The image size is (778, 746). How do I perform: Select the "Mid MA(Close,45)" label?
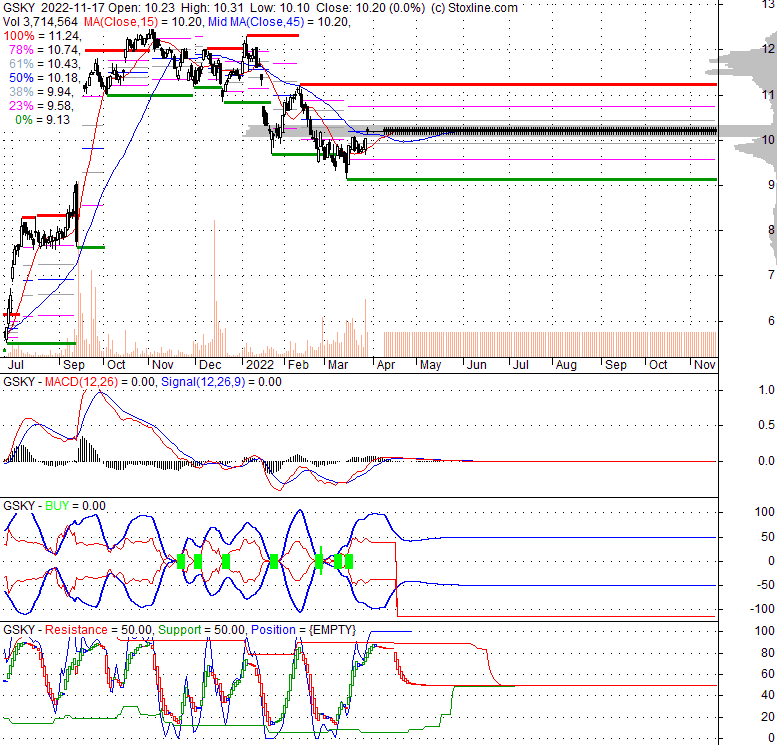(256, 22)
